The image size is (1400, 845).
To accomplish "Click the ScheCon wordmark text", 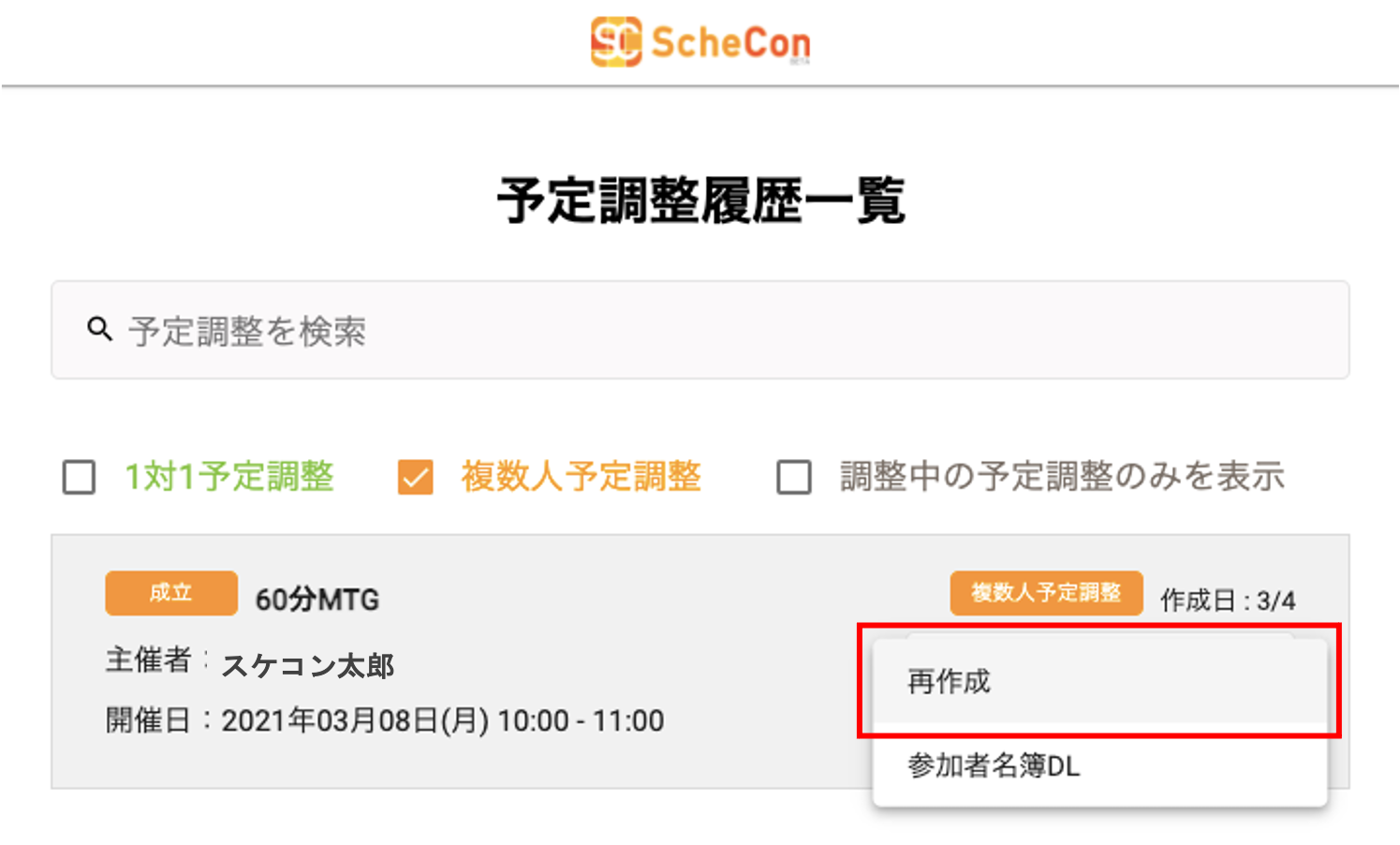I will pos(730,43).
